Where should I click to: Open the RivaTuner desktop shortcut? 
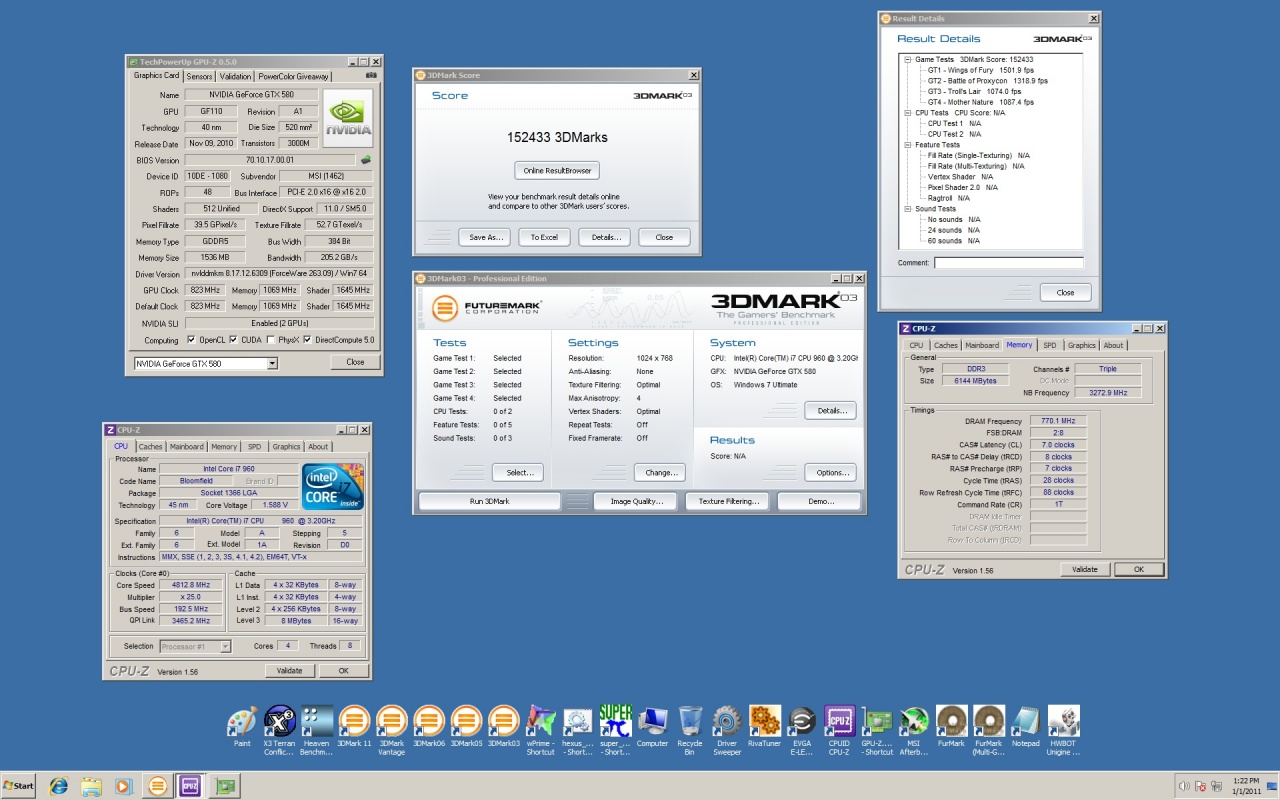point(764,722)
